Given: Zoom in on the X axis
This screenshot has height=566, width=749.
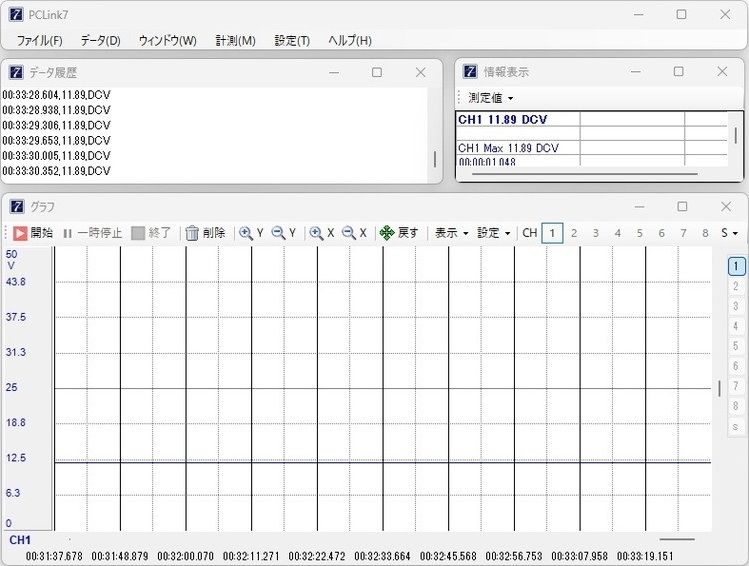Looking at the screenshot, I should [x=321, y=233].
